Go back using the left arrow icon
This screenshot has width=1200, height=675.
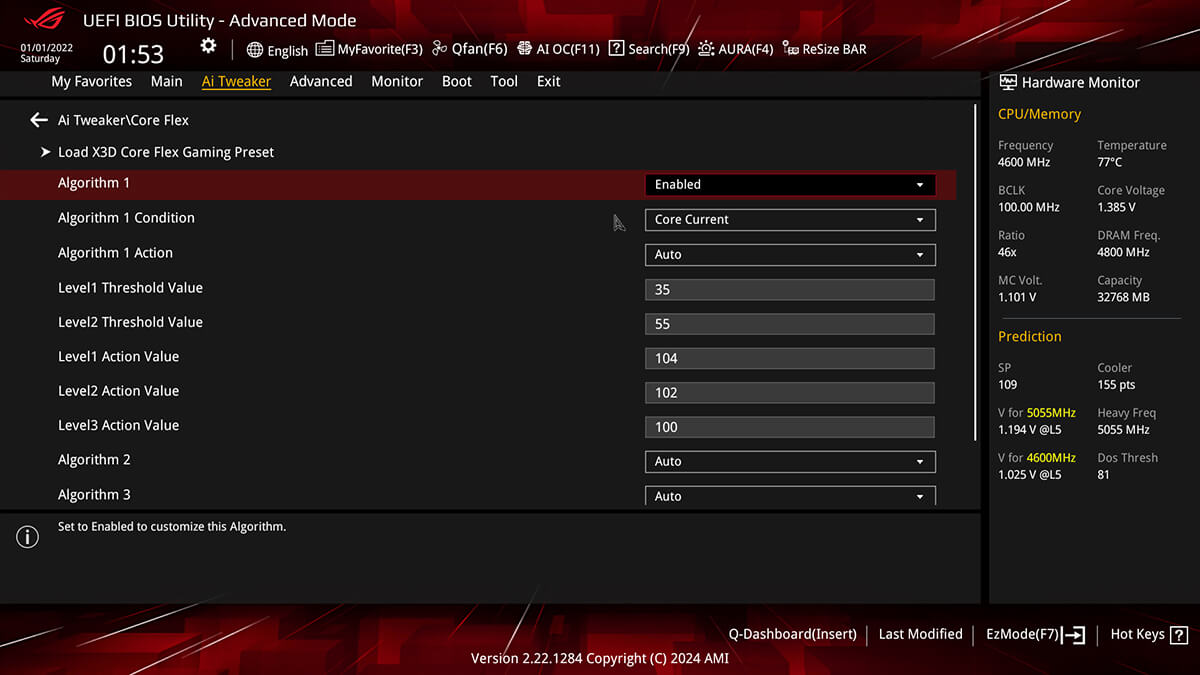(39, 120)
